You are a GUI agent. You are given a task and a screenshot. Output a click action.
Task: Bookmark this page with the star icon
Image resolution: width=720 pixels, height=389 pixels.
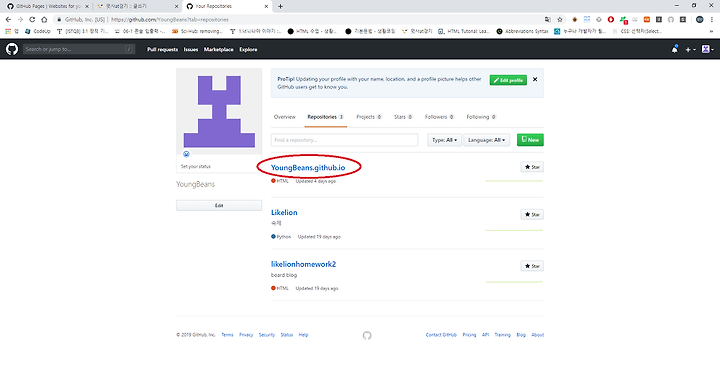(x=560, y=20)
